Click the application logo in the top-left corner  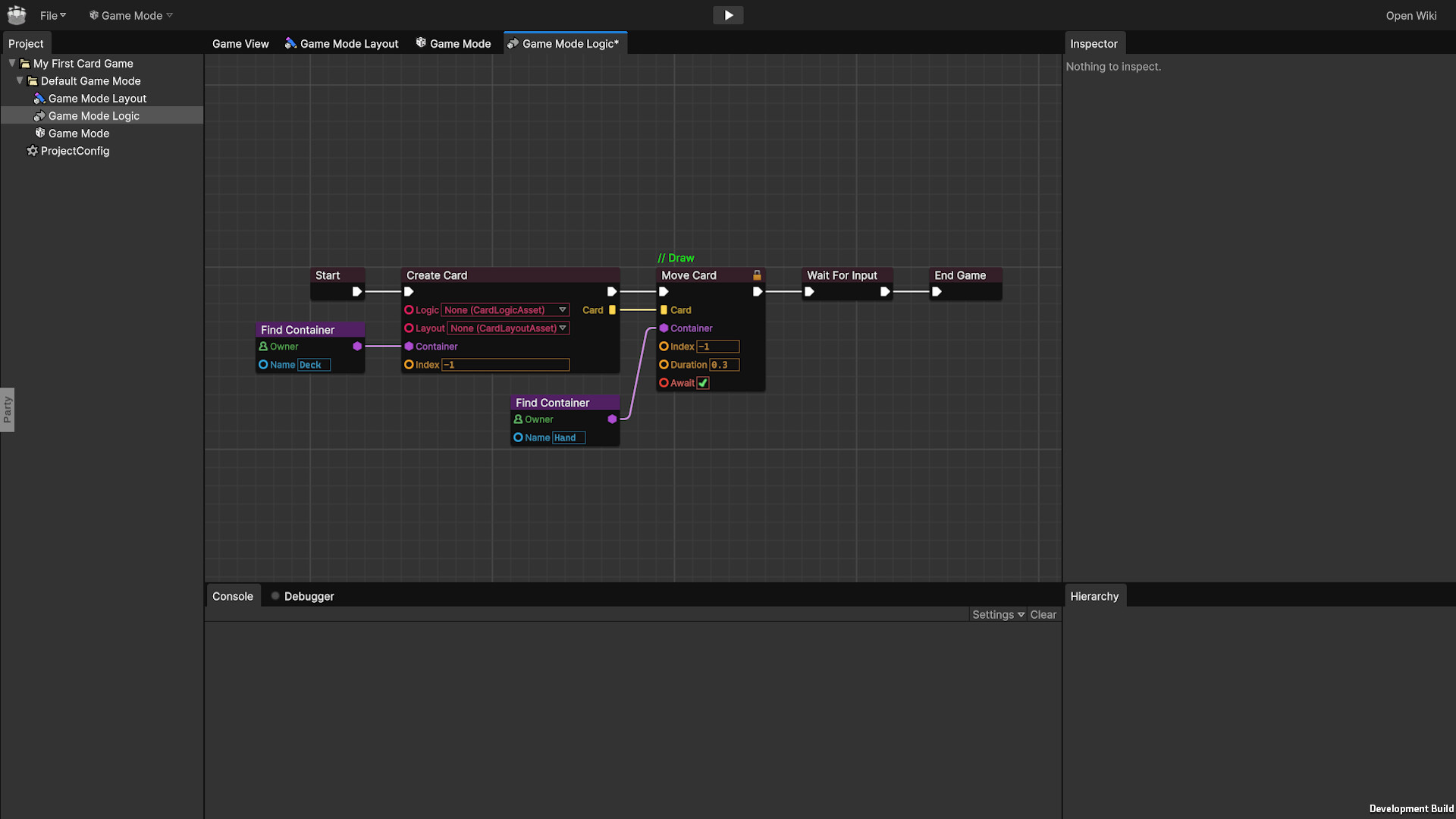pyautogui.click(x=16, y=14)
